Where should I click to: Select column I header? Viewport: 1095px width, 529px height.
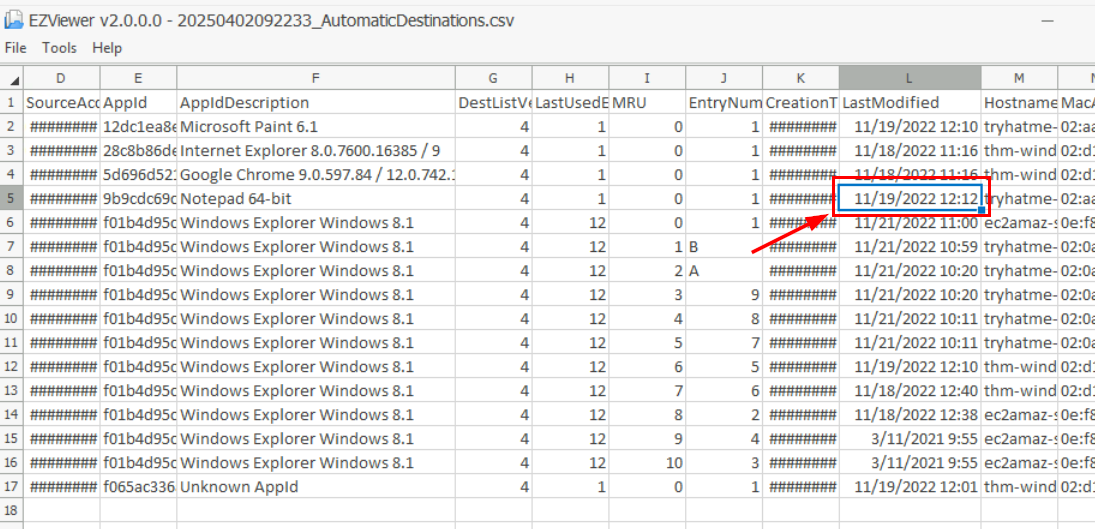click(647, 78)
